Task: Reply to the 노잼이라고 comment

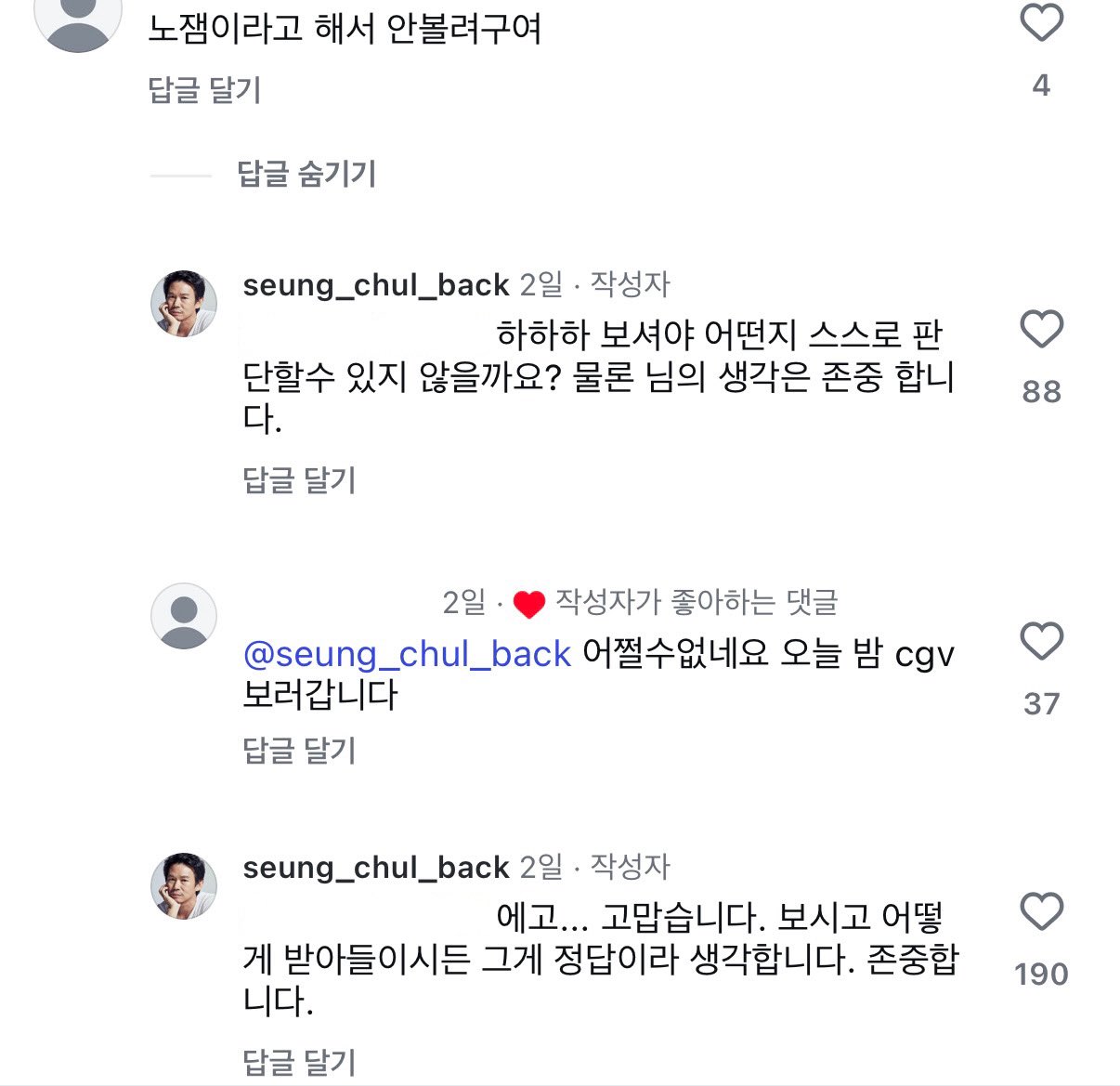Action: coord(204,90)
